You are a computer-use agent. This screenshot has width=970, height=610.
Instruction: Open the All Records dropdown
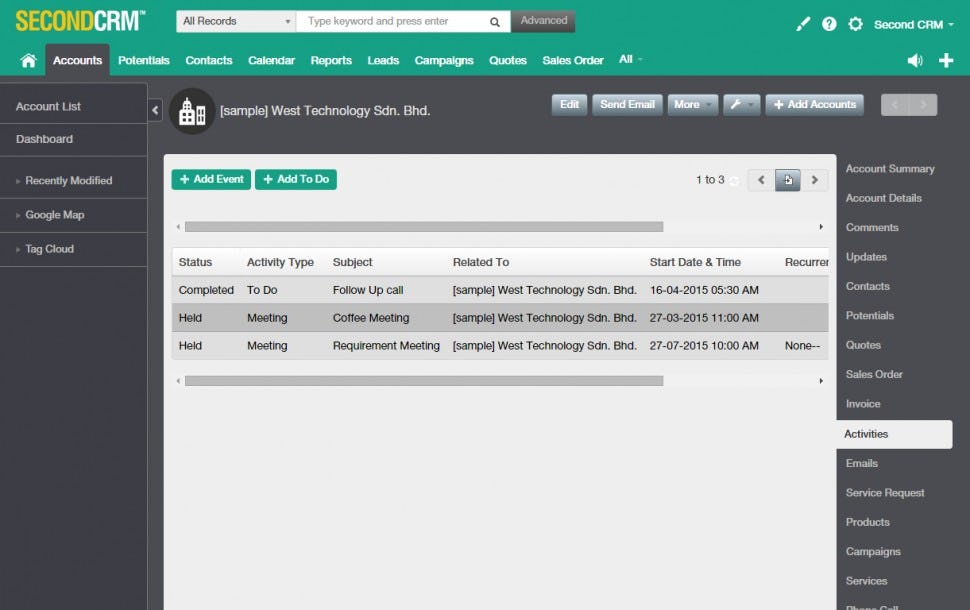pos(234,21)
